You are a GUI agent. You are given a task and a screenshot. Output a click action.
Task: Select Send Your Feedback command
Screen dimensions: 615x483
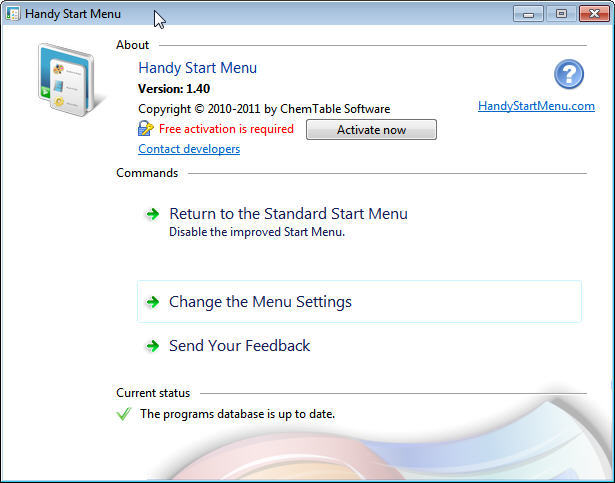pyautogui.click(x=239, y=346)
